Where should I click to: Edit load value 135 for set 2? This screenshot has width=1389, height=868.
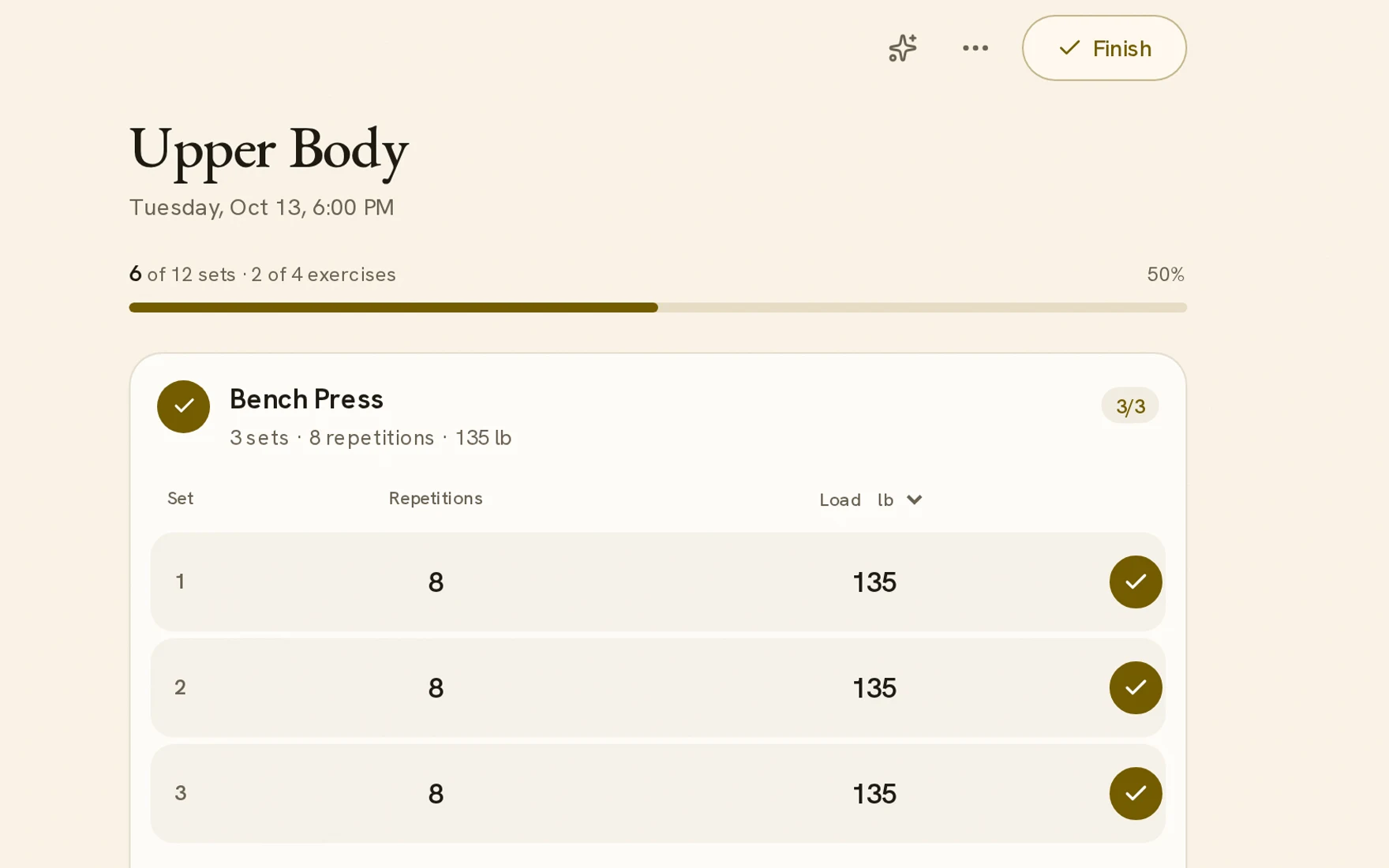pyautogui.click(x=874, y=688)
